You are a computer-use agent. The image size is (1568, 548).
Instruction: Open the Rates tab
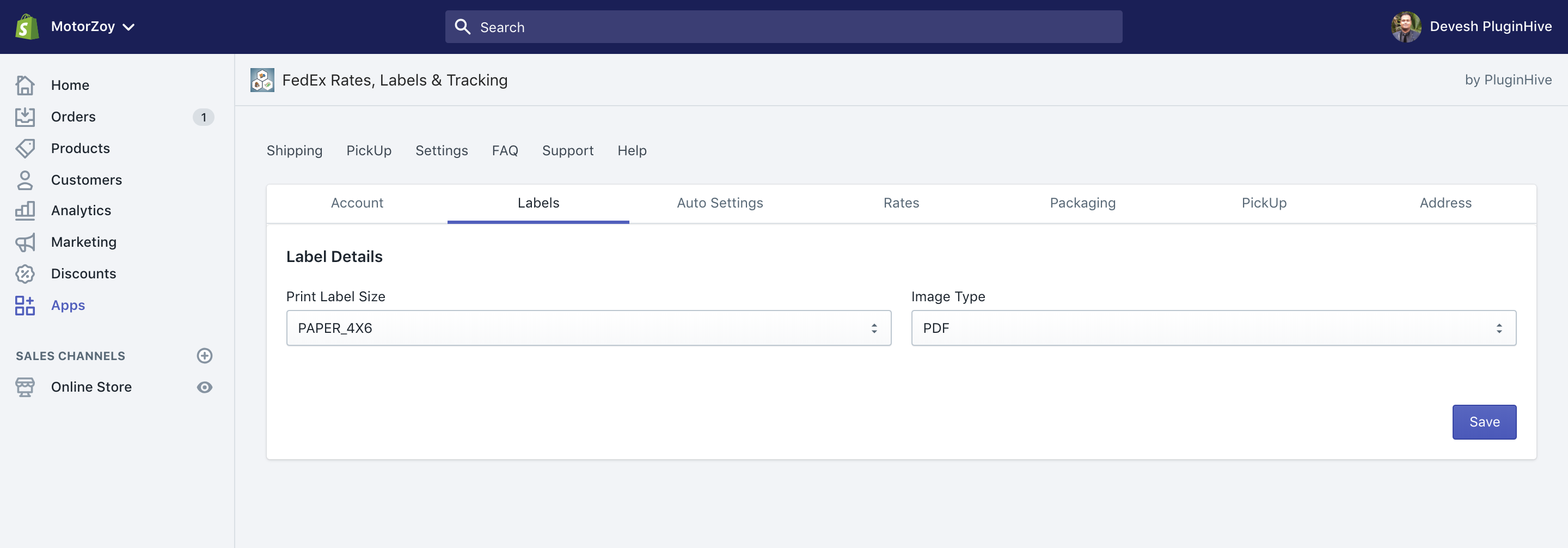901,203
